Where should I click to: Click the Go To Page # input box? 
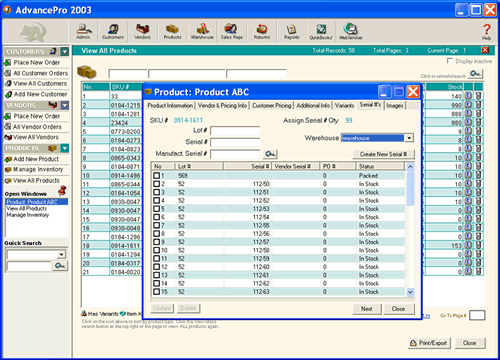click(477, 315)
